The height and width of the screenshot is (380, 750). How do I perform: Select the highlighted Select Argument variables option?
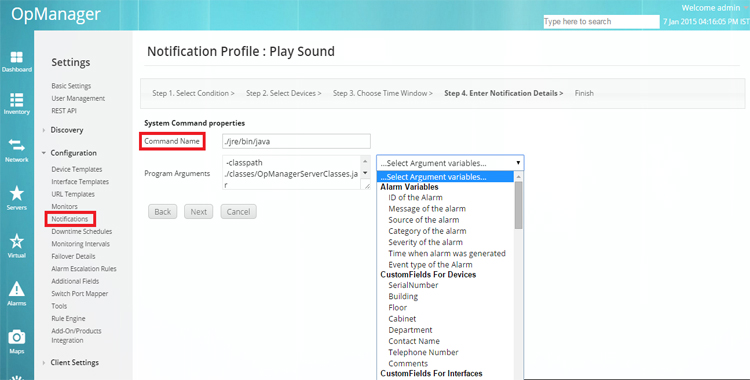coord(446,177)
